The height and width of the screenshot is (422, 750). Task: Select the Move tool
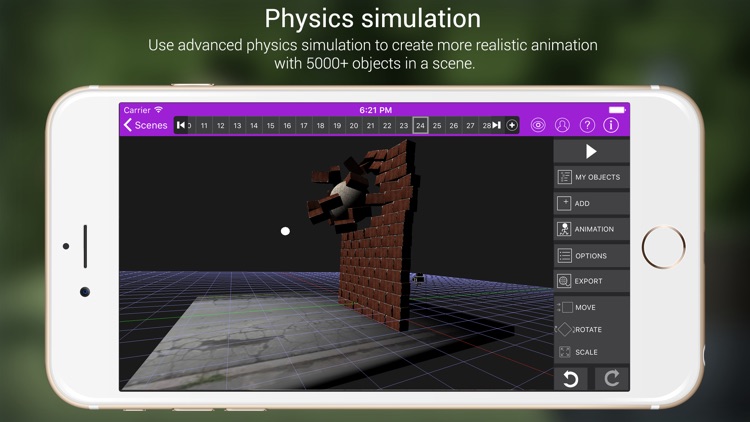(x=591, y=307)
